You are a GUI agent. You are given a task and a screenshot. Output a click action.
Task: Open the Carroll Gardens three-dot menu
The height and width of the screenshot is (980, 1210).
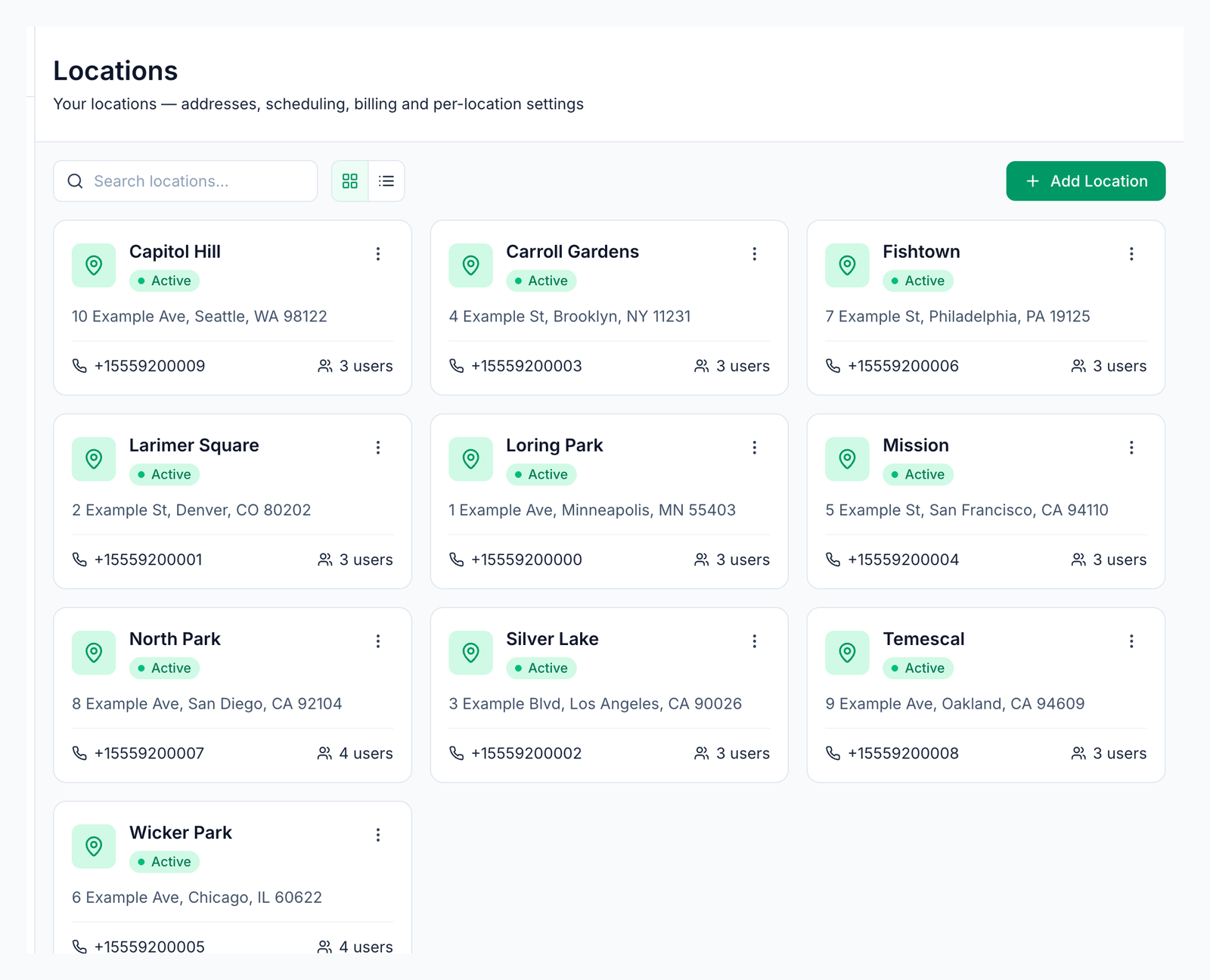click(x=755, y=254)
